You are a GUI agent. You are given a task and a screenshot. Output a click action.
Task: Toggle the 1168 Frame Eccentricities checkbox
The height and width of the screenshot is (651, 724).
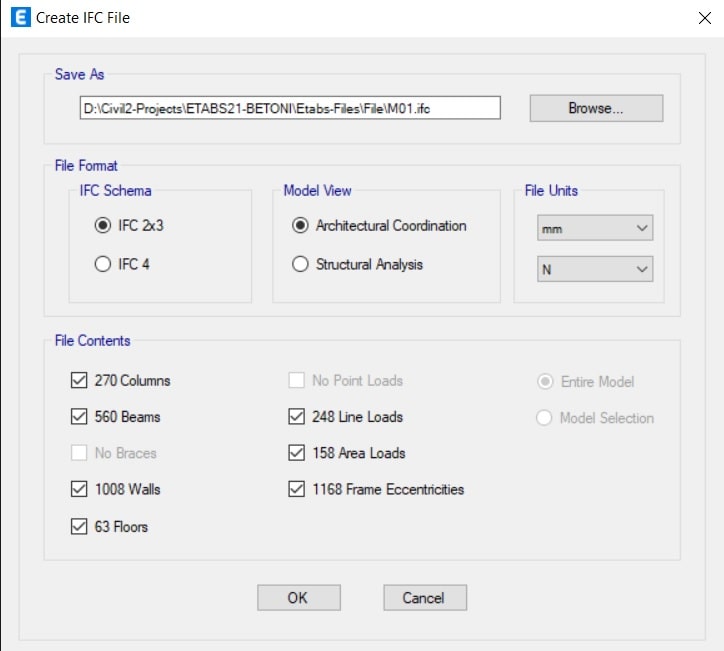click(x=296, y=490)
